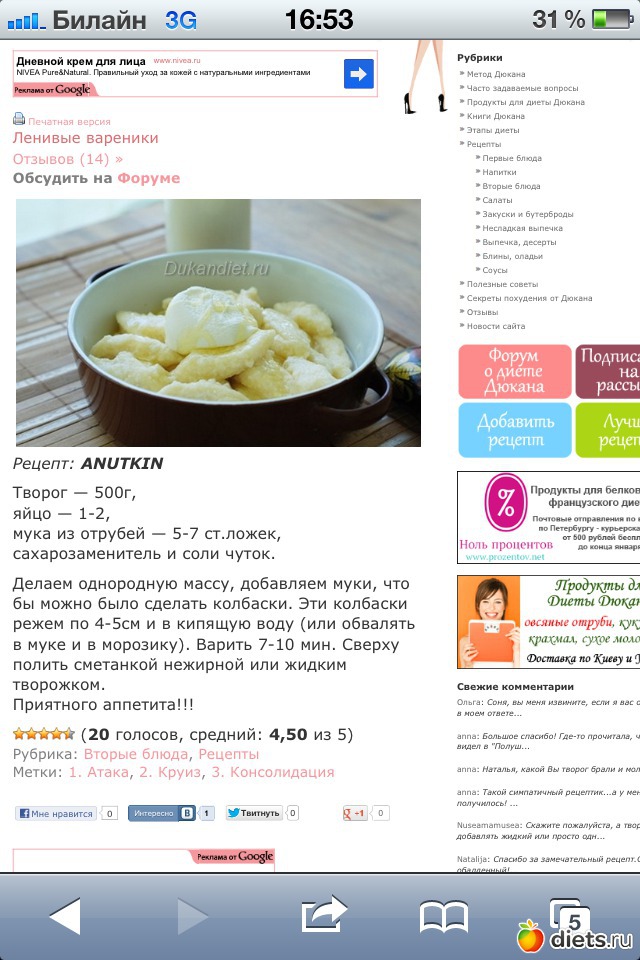Open the bookmarks book icon
Screen dimensions: 640x960
pos(443,917)
